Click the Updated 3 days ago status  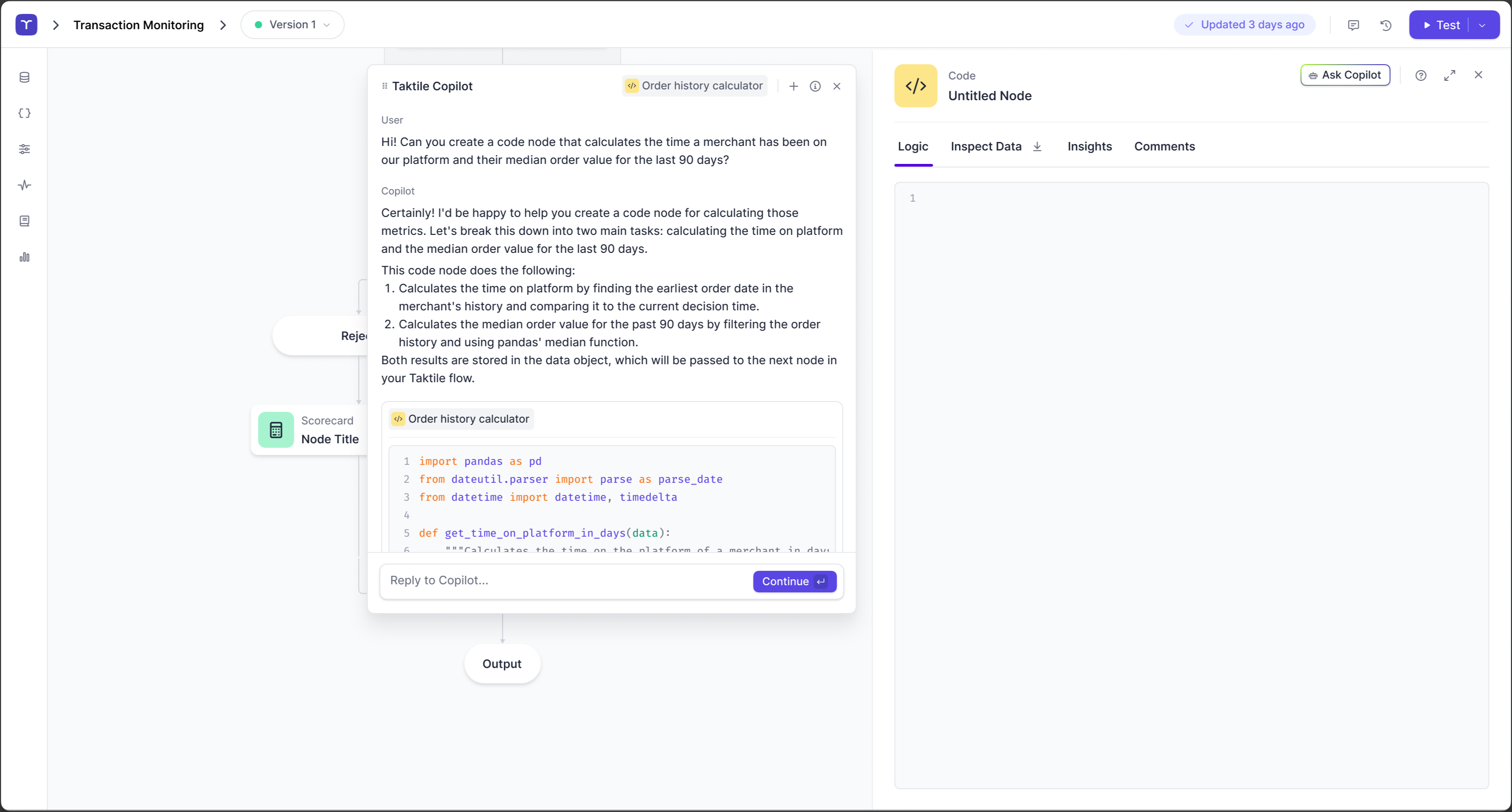tap(1244, 25)
